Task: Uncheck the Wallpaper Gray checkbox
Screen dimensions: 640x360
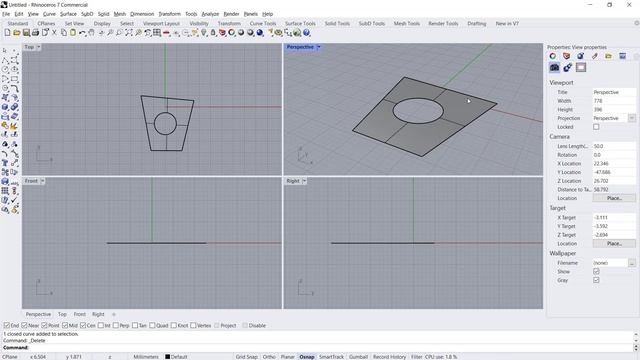Action: (x=596, y=280)
